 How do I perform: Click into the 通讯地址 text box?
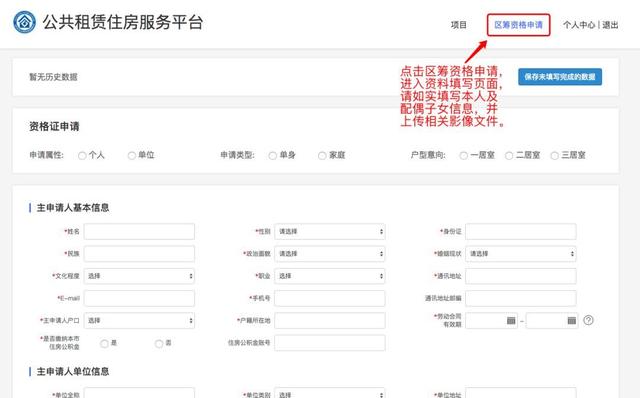tap(521, 276)
